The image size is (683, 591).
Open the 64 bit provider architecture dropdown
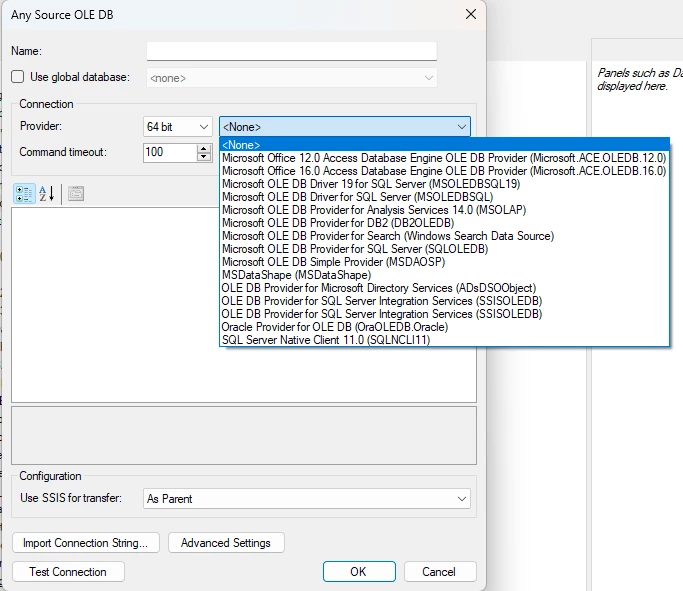point(177,127)
